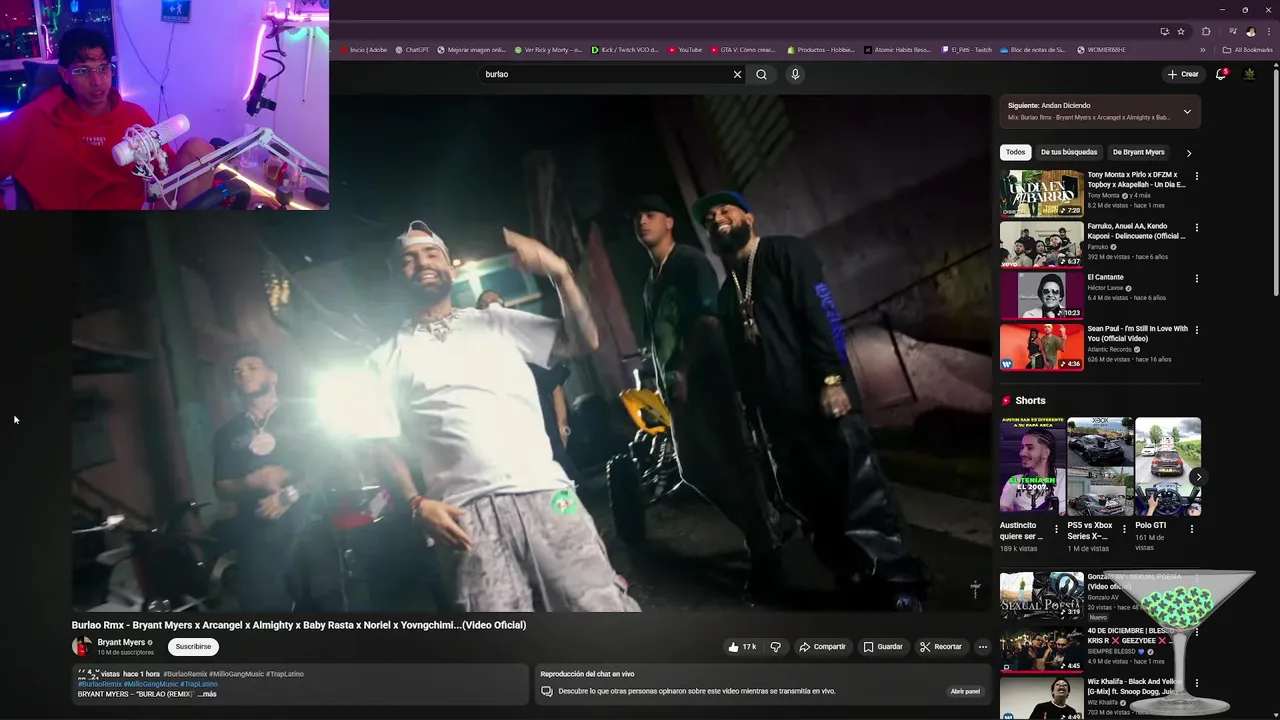
Task: Open Wiz Khalifa Black And Yellow thumbnail
Action: 1041,698
